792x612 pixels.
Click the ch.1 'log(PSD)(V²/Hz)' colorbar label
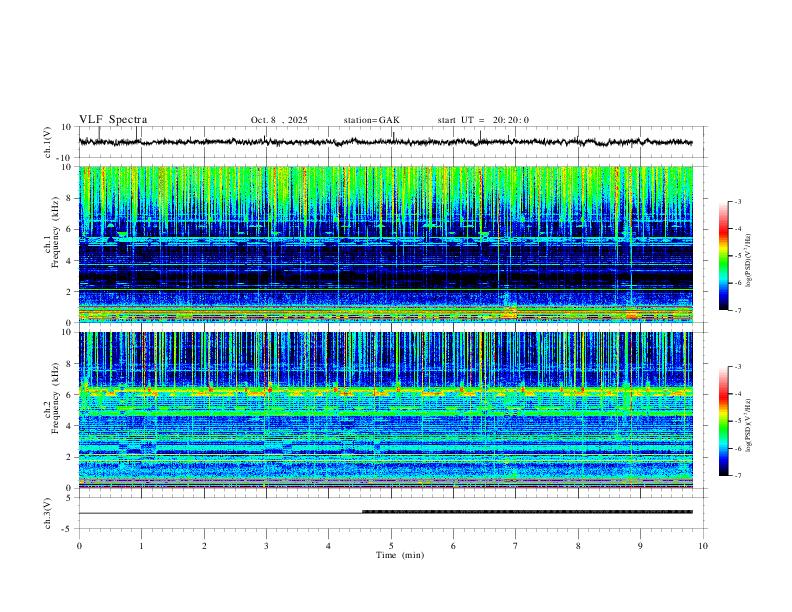[x=749, y=260]
